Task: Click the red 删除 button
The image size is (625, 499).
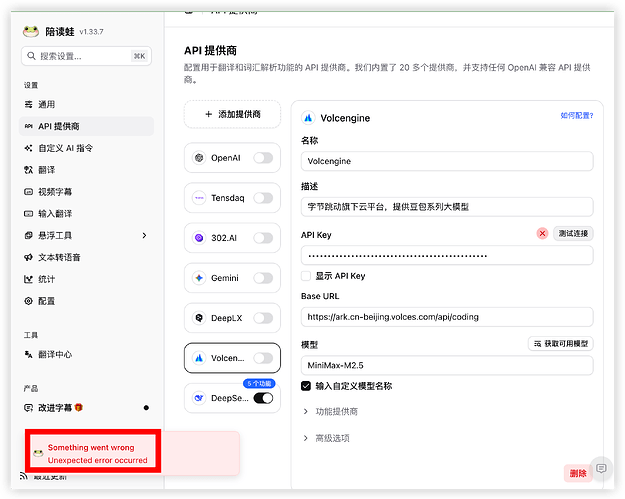Action: click(578, 473)
